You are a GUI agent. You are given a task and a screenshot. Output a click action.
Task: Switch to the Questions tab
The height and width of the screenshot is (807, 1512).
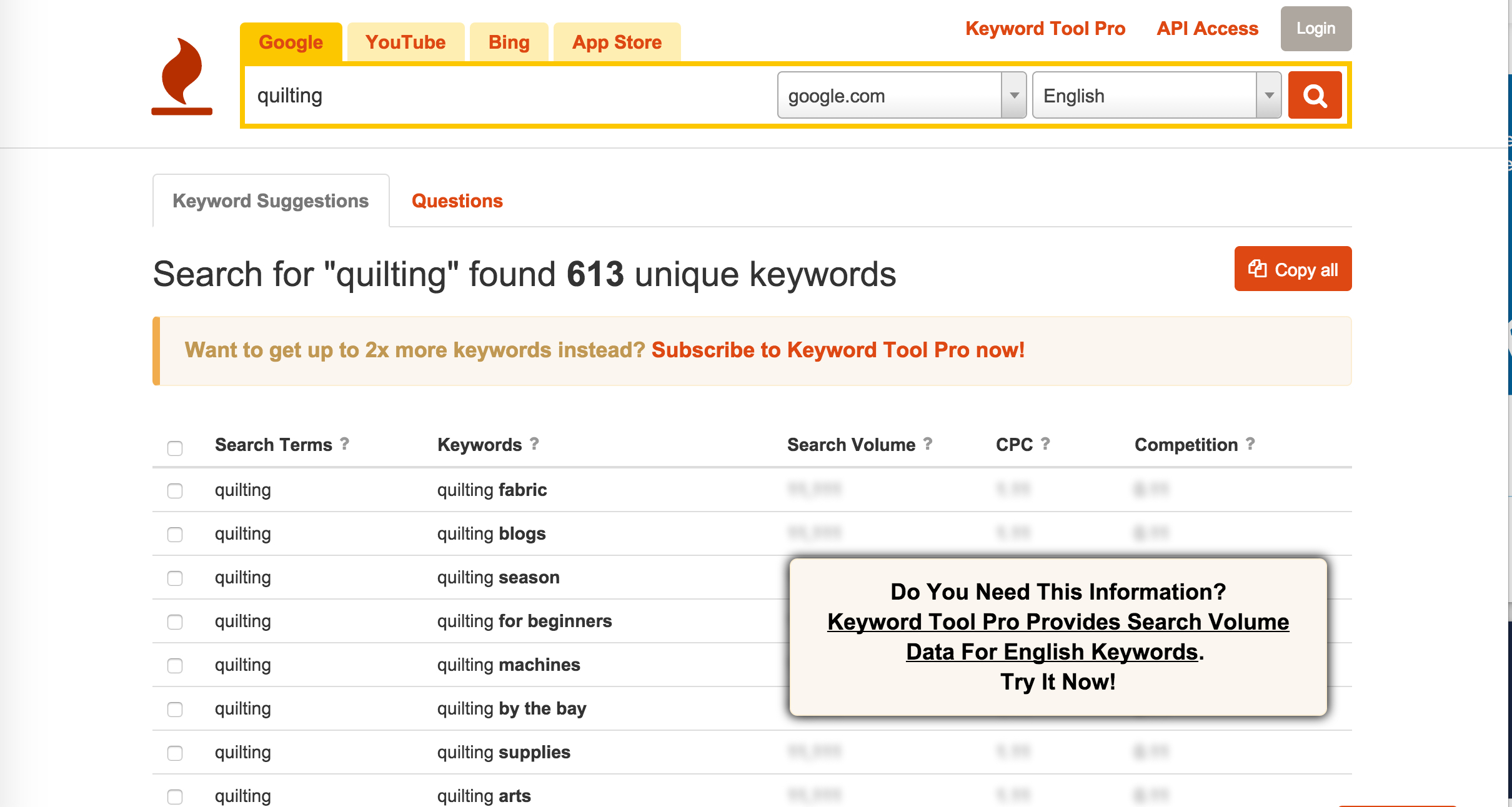[x=458, y=199]
